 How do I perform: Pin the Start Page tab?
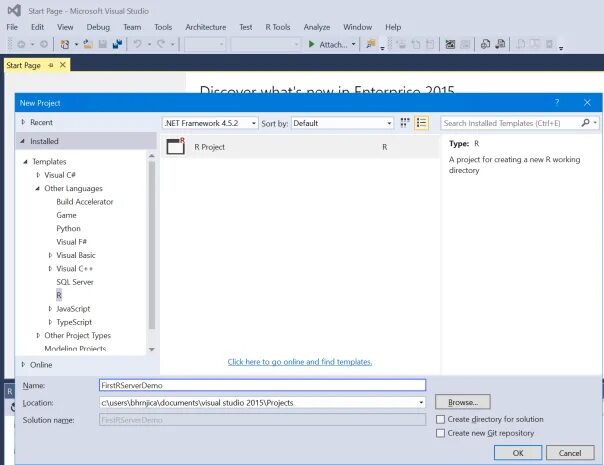[x=51, y=65]
